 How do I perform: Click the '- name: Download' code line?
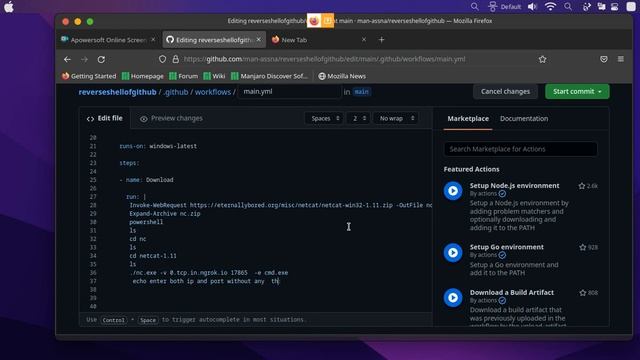click(146, 180)
